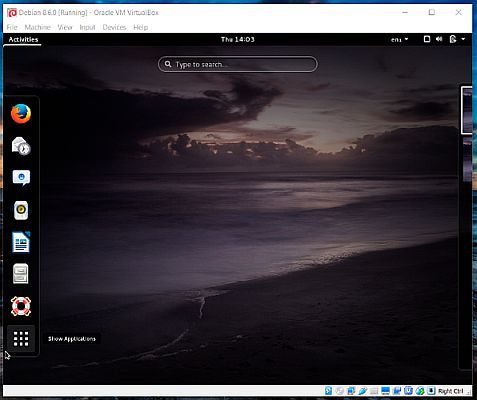Click the volume speaker icon in top bar
Screen dimensions: 477x400
(439, 39)
